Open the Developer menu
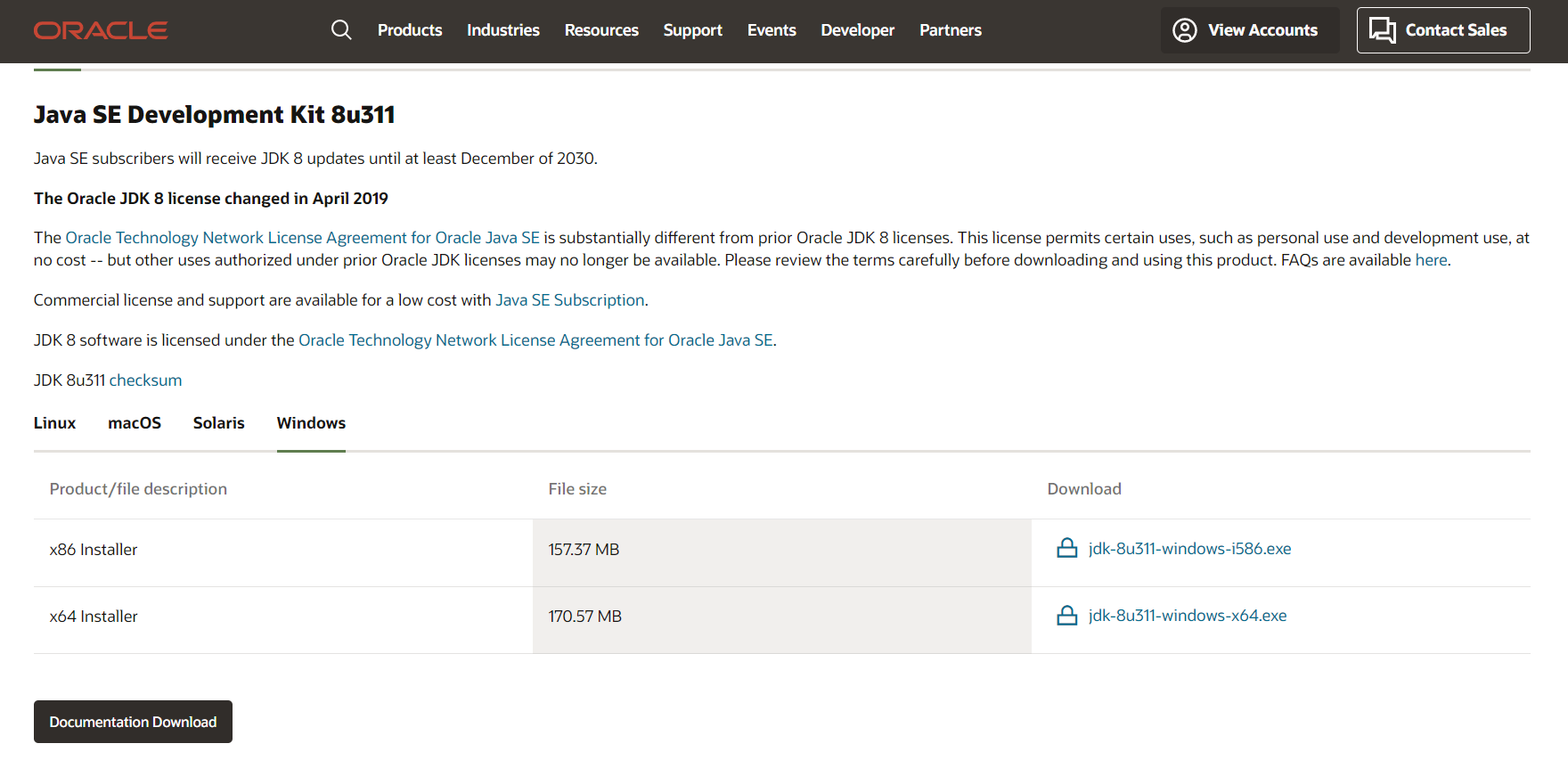The height and width of the screenshot is (760, 1568). pyautogui.click(x=858, y=30)
